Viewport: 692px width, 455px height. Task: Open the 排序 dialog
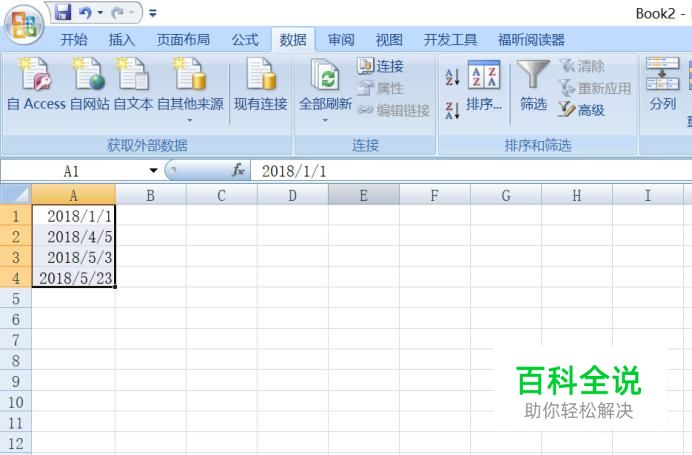coord(484,86)
